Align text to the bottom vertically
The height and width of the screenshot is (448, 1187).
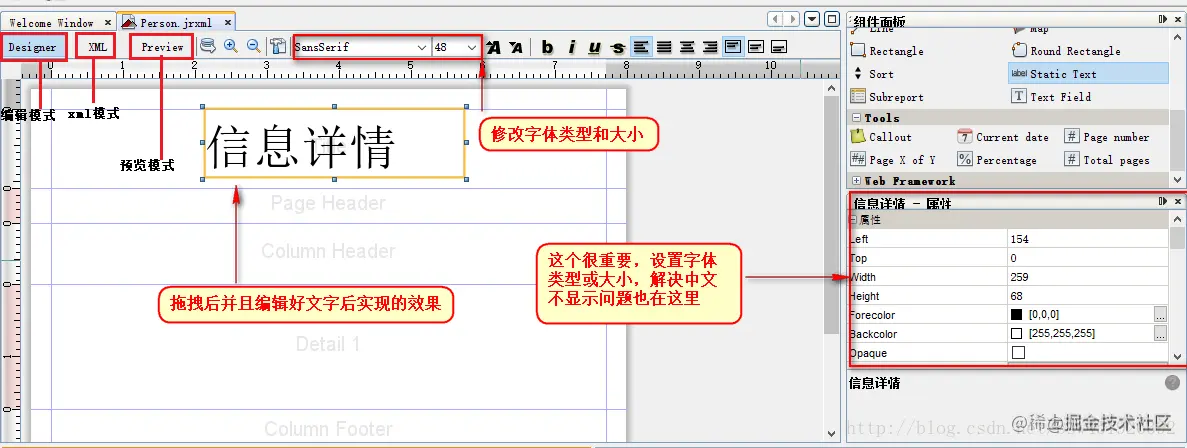pyautogui.click(x=778, y=47)
